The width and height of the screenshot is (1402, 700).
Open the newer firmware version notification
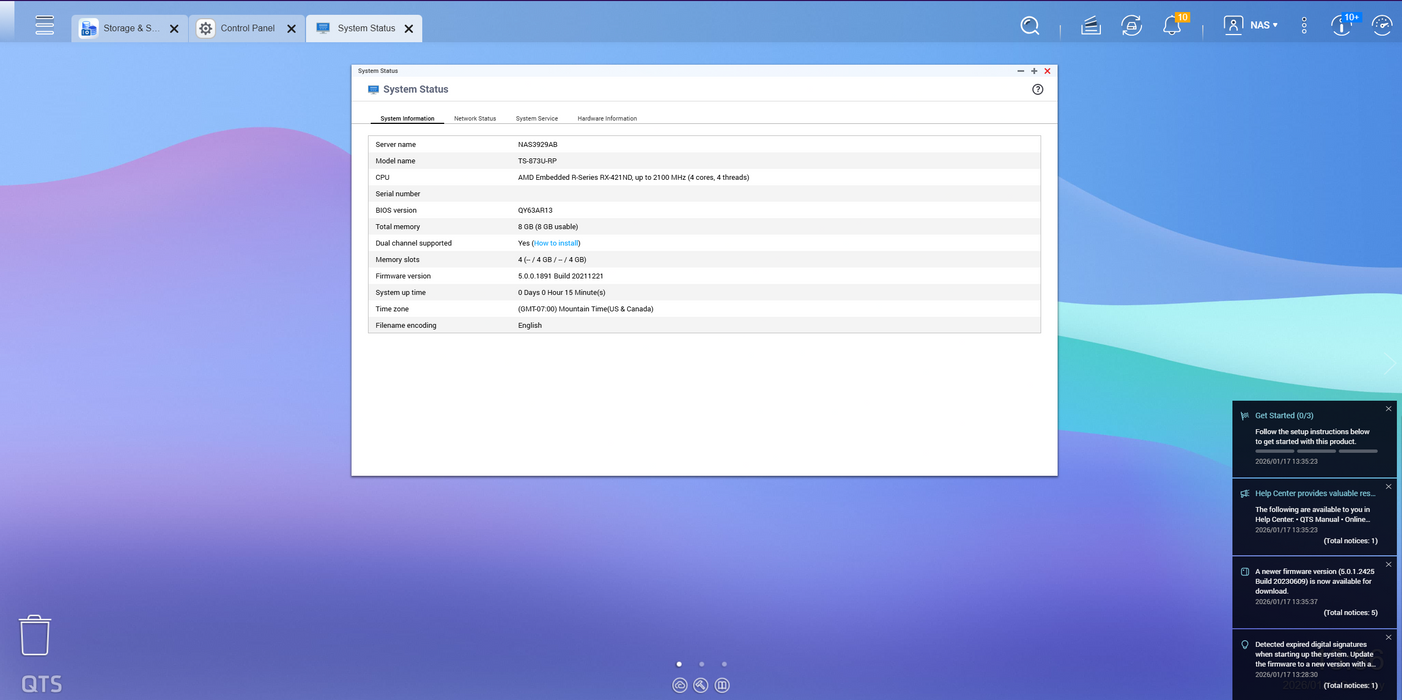pos(1314,592)
